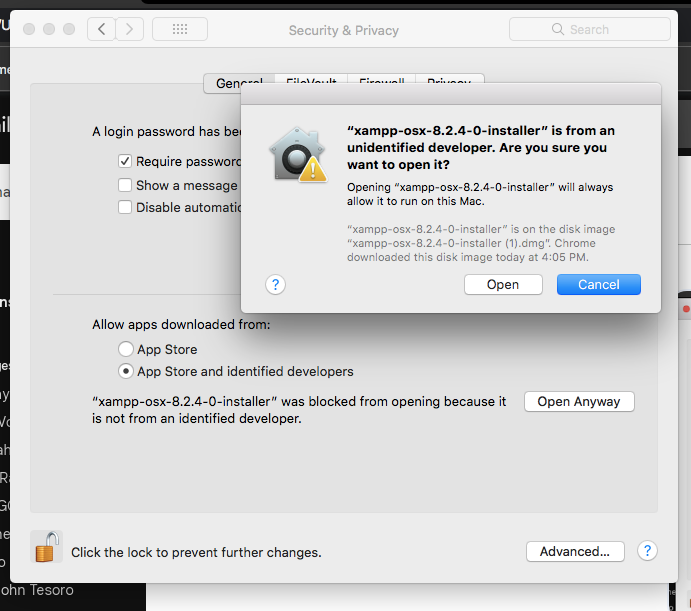The width and height of the screenshot is (691, 611).
Task: Switch to the Firewall tab
Action: (x=381, y=81)
